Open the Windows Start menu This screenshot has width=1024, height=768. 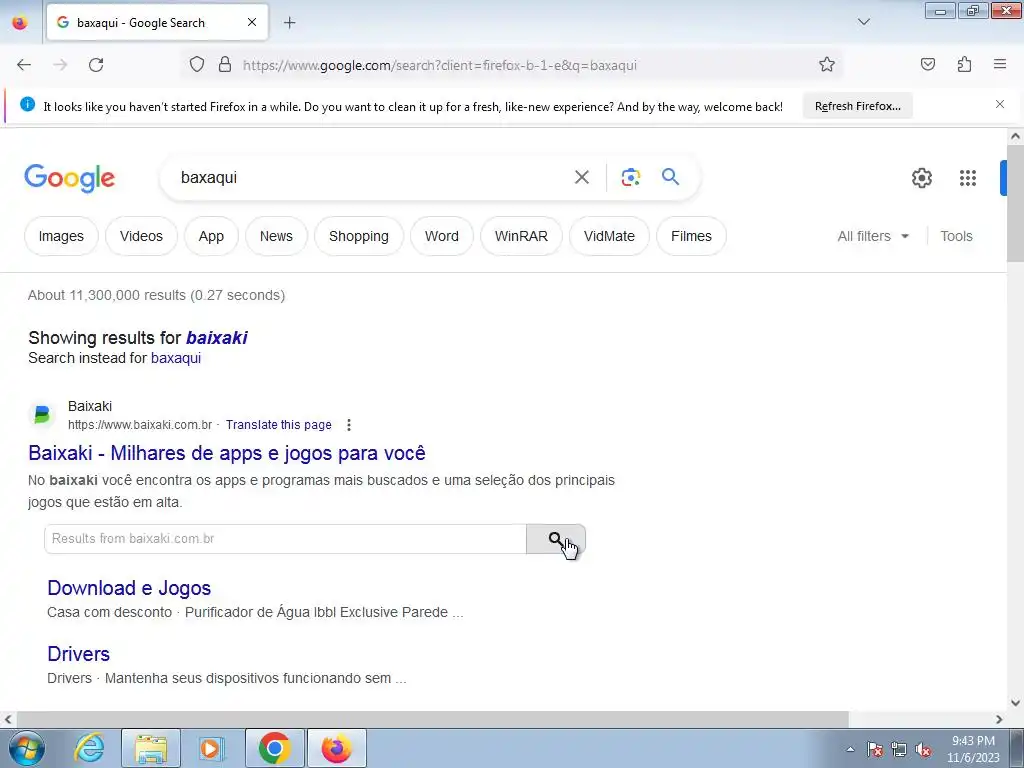27,748
